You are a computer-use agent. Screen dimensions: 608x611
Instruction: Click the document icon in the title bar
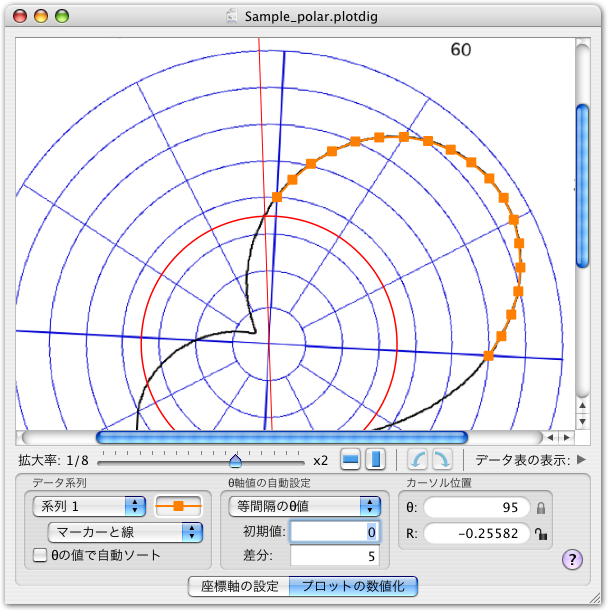point(232,16)
